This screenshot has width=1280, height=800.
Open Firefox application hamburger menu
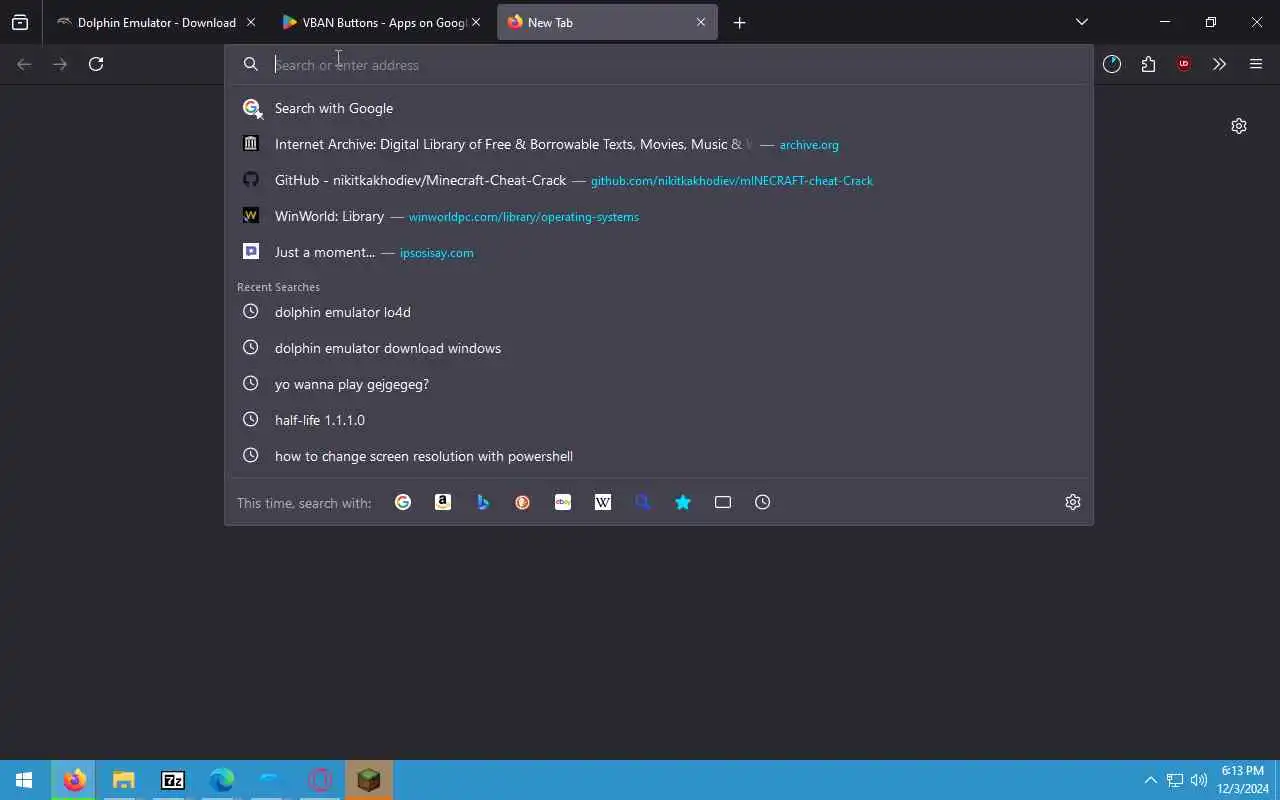click(x=1256, y=64)
